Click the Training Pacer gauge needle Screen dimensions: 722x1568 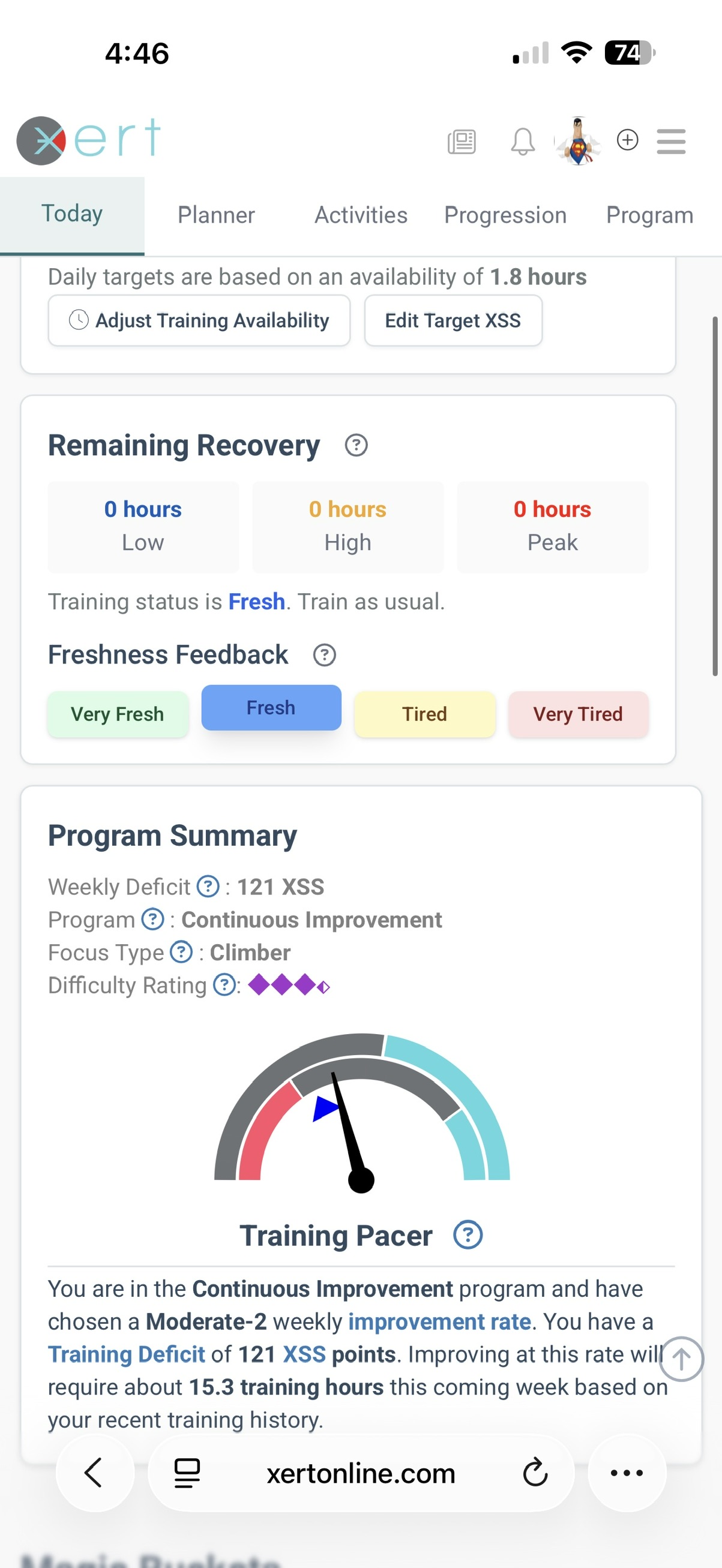coord(347,1126)
